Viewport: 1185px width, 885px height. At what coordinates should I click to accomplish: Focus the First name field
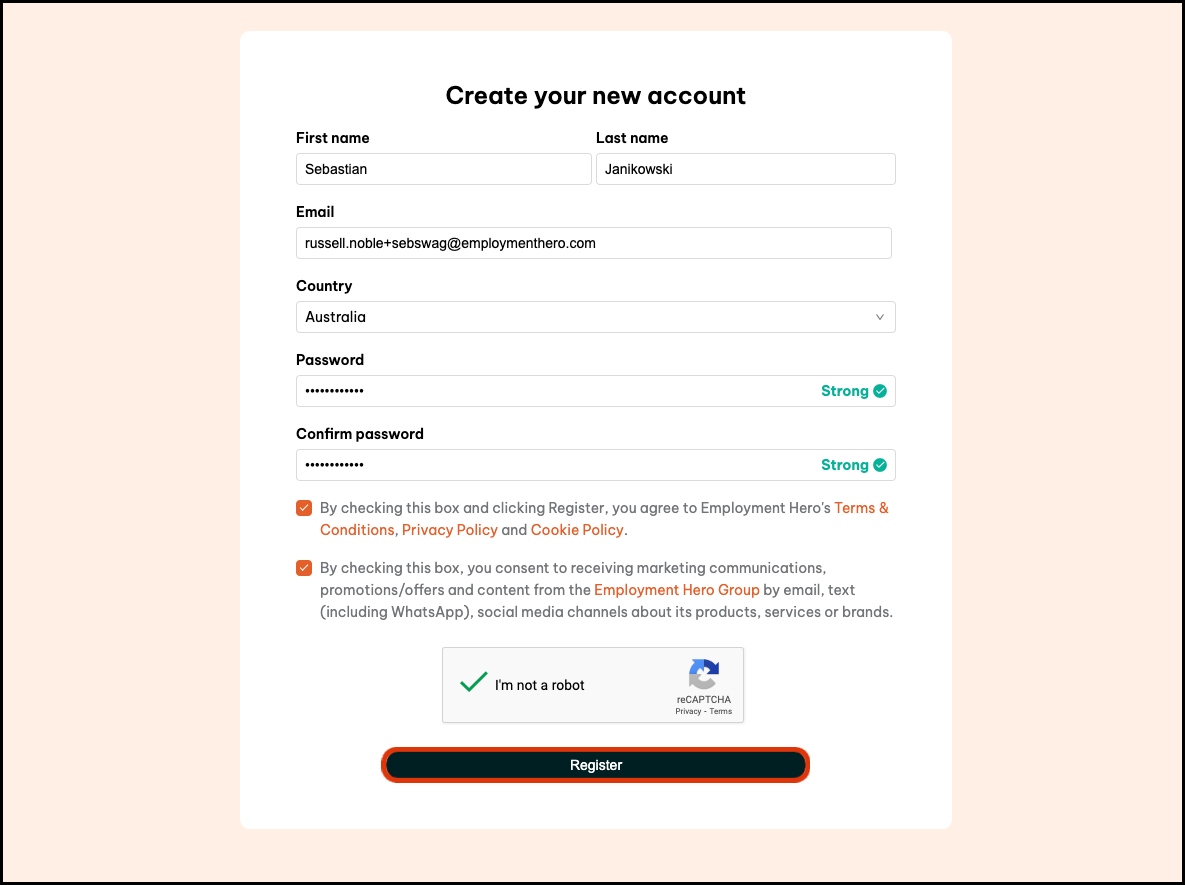443,169
